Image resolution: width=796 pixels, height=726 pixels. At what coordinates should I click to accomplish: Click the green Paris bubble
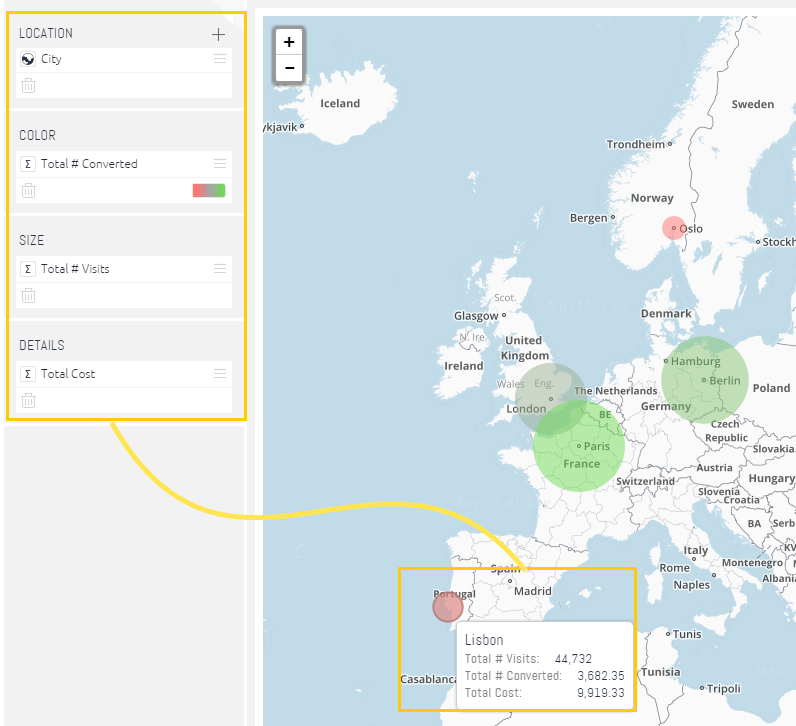point(579,446)
